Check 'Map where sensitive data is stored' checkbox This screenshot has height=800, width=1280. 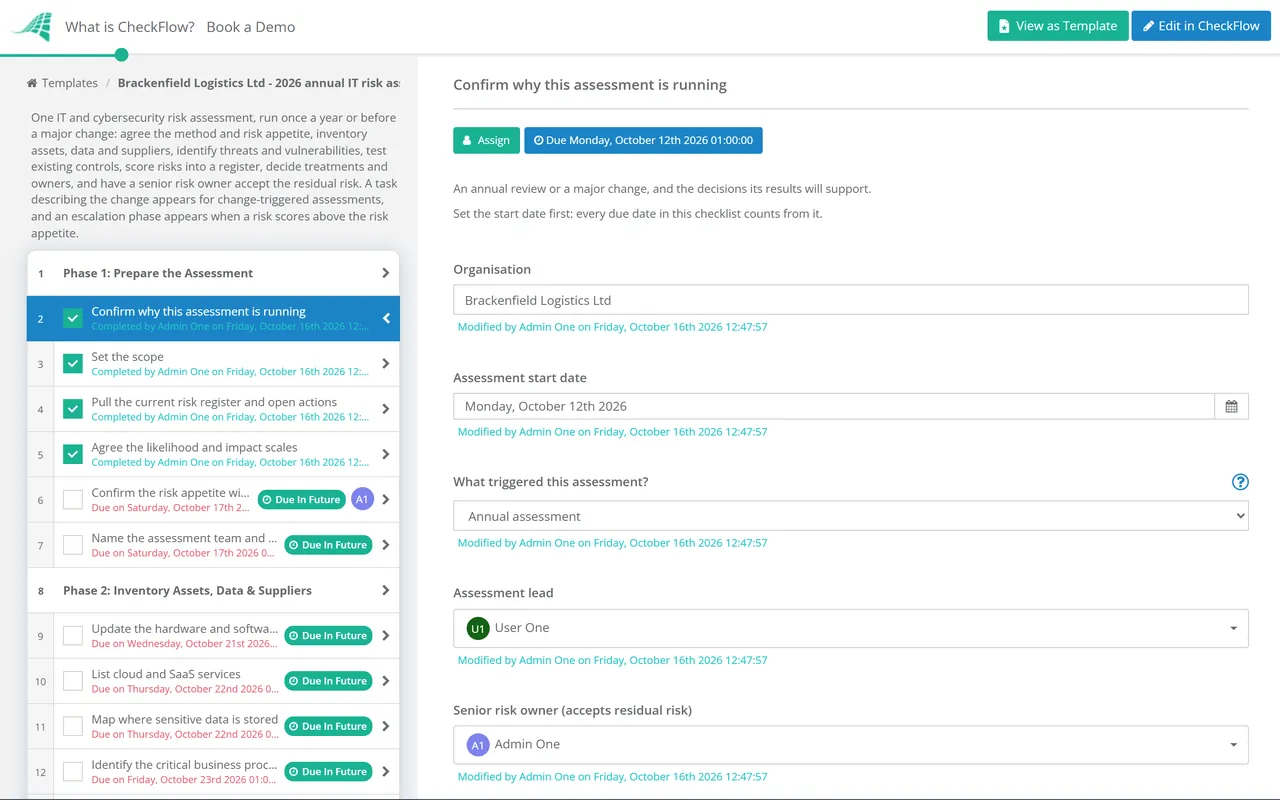[73, 726]
